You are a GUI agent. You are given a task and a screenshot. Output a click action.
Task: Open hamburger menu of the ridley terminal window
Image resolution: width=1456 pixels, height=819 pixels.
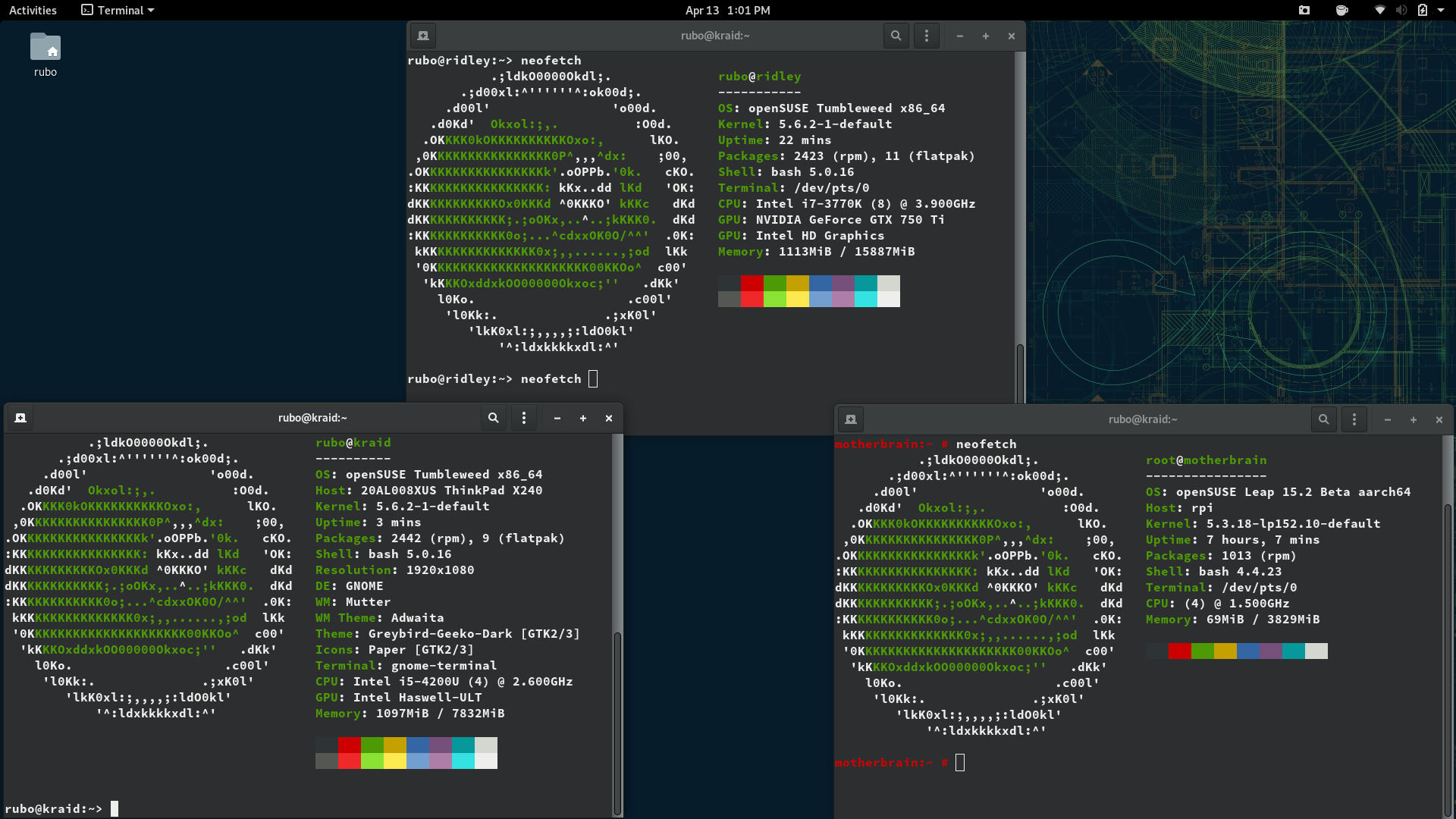tap(926, 36)
